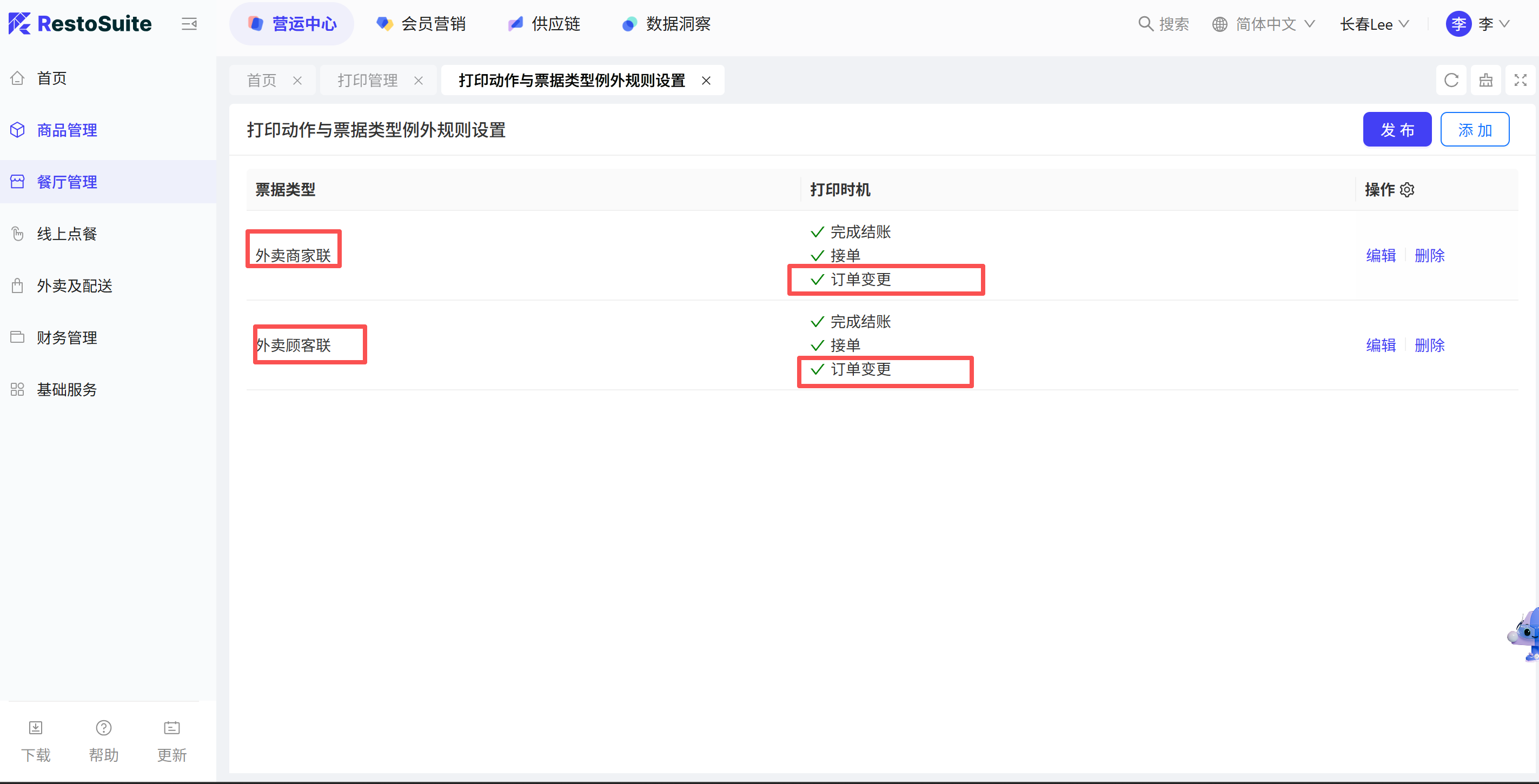
Task: Delete the 外卖顾客联 rule
Action: (1429, 346)
